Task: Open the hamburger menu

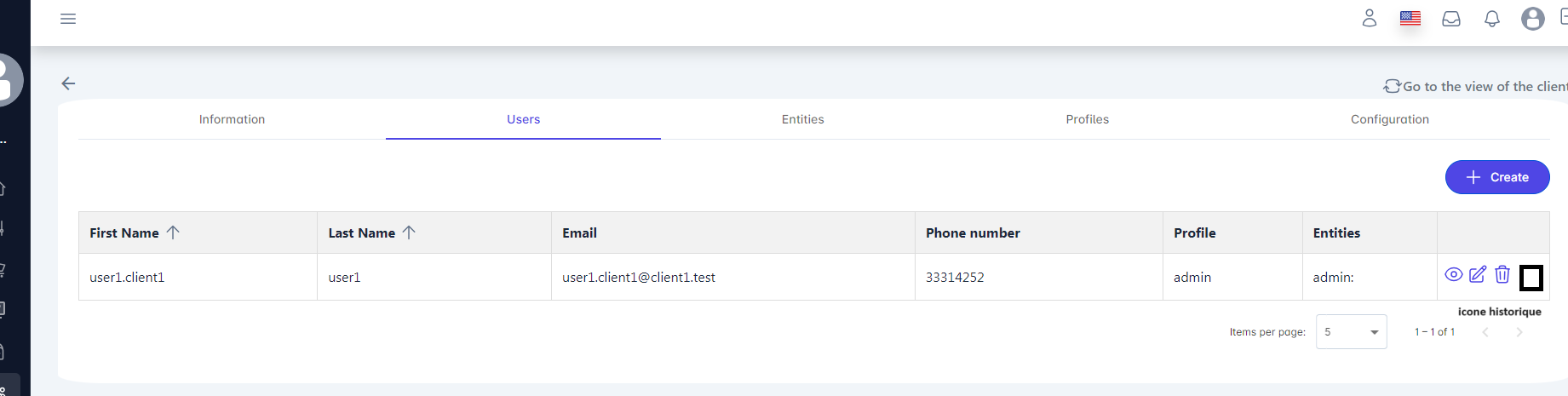Action: point(68,19)
